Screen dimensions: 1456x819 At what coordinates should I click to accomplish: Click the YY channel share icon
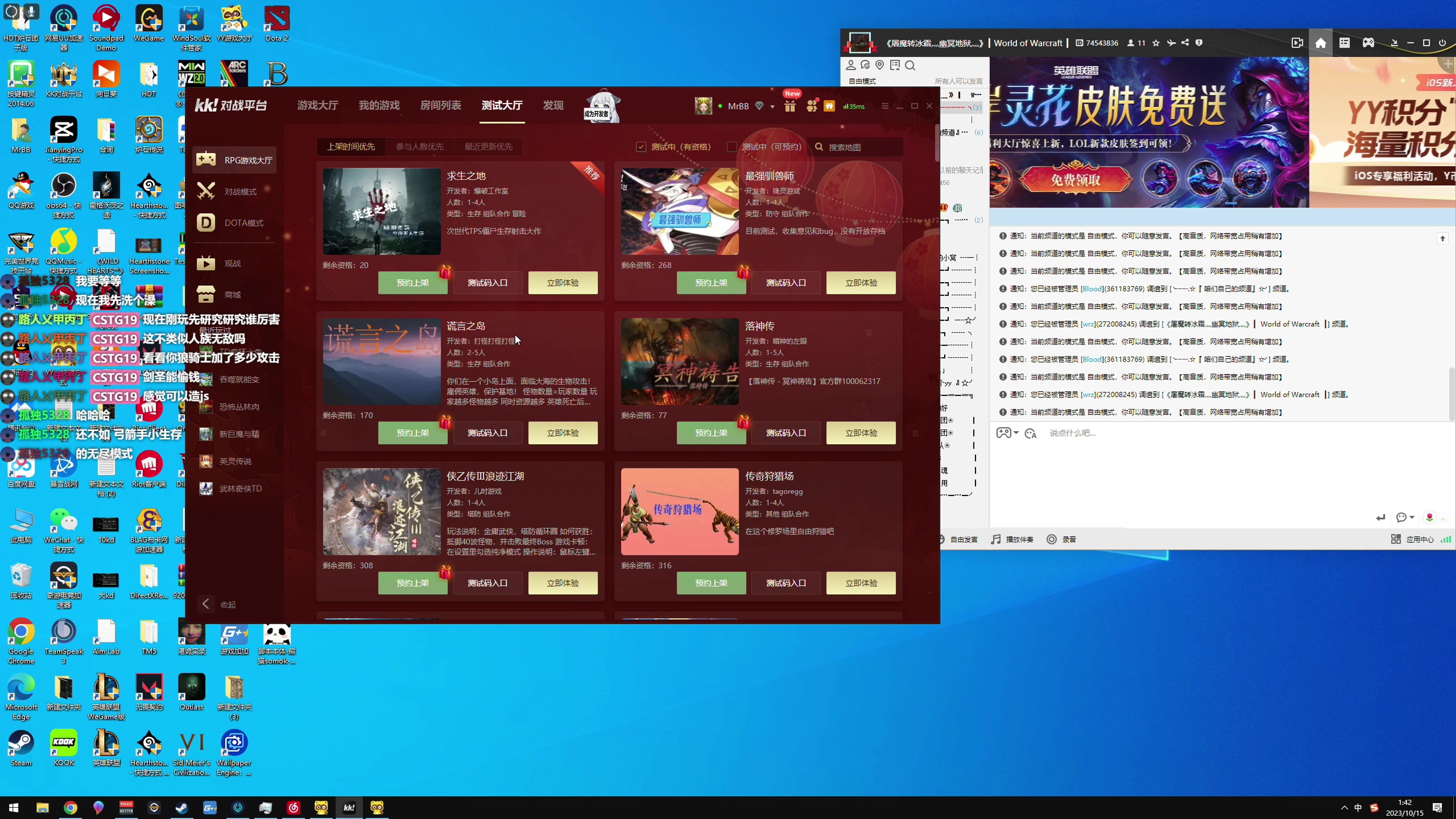(x=1185, y=43)
